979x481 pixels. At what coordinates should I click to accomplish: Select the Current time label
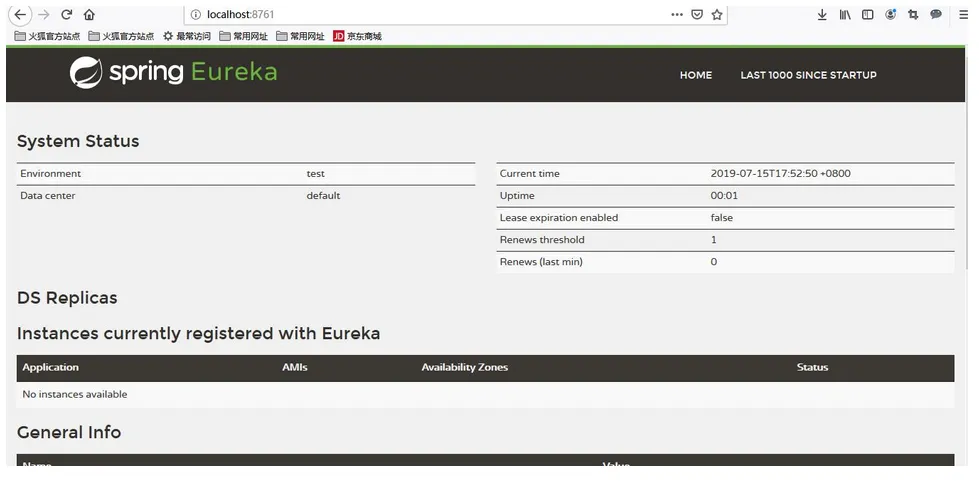[x=529, y=174]
